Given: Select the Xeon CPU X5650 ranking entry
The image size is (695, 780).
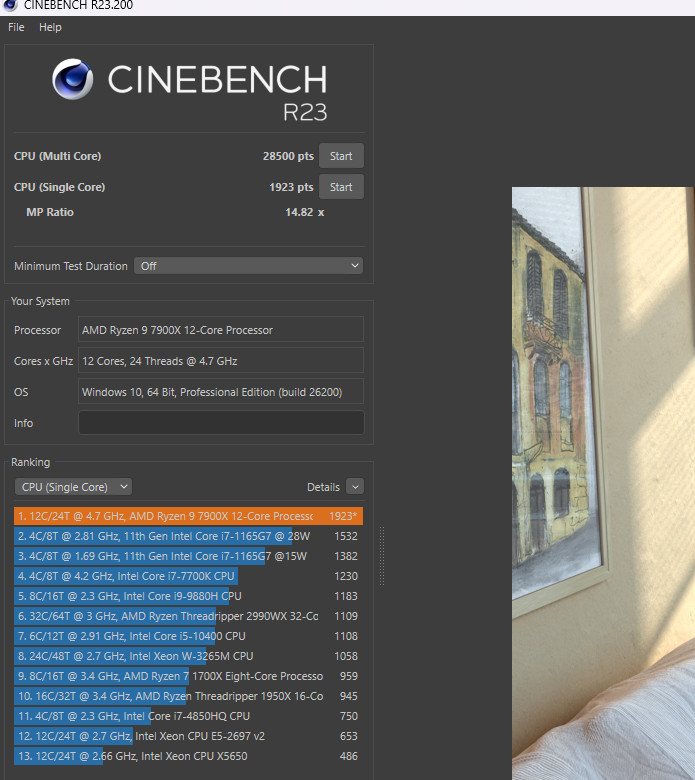Looking at the screenshot, I should [x=188, y=756].
